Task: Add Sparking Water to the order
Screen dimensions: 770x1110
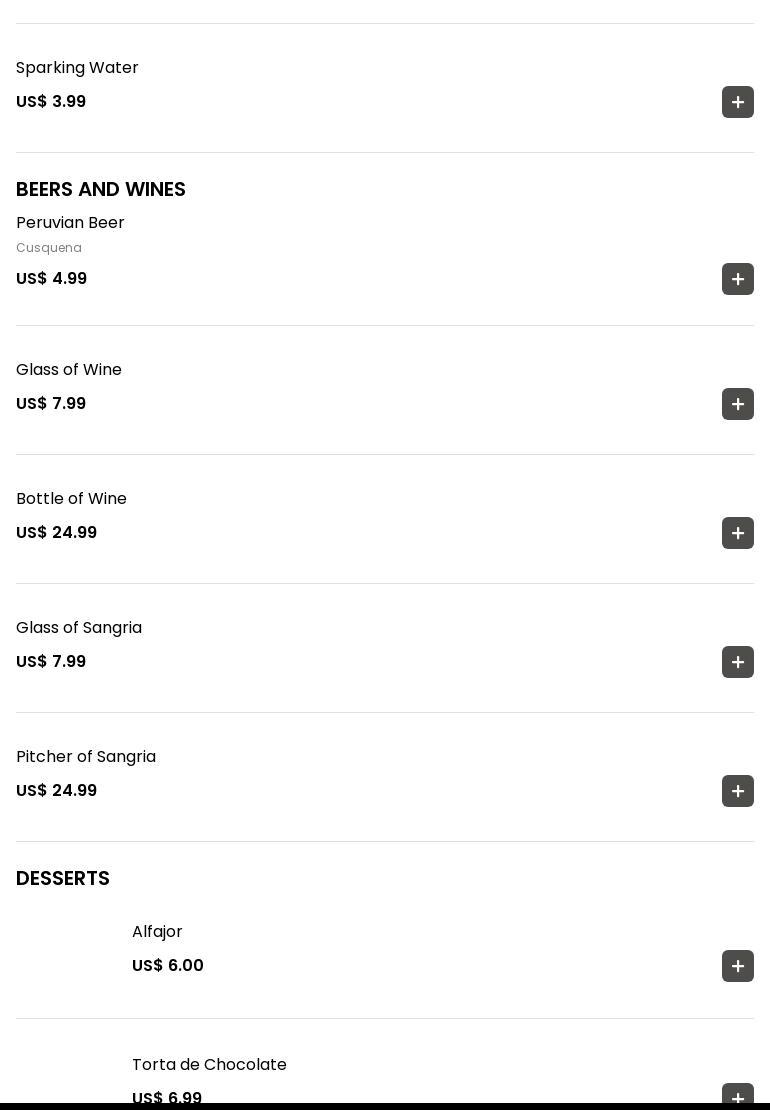Action: click(x=738, y=102)
